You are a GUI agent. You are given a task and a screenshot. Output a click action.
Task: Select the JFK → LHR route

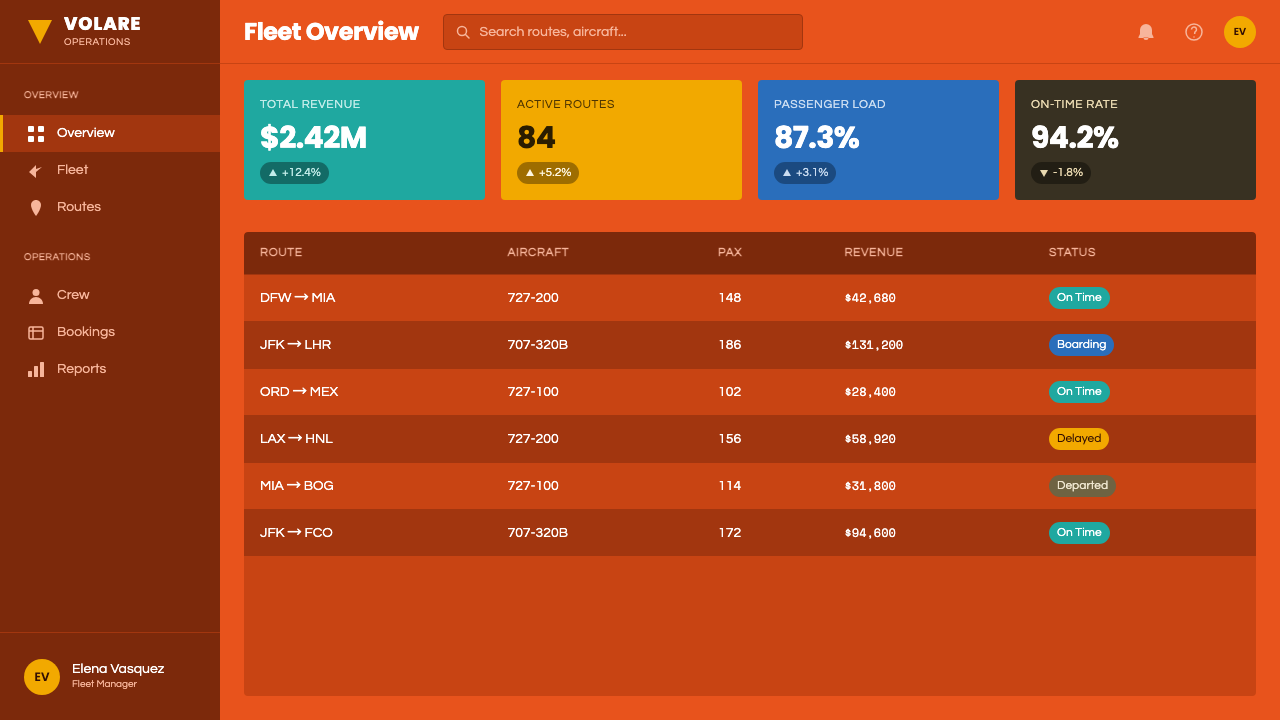[750, 345]
